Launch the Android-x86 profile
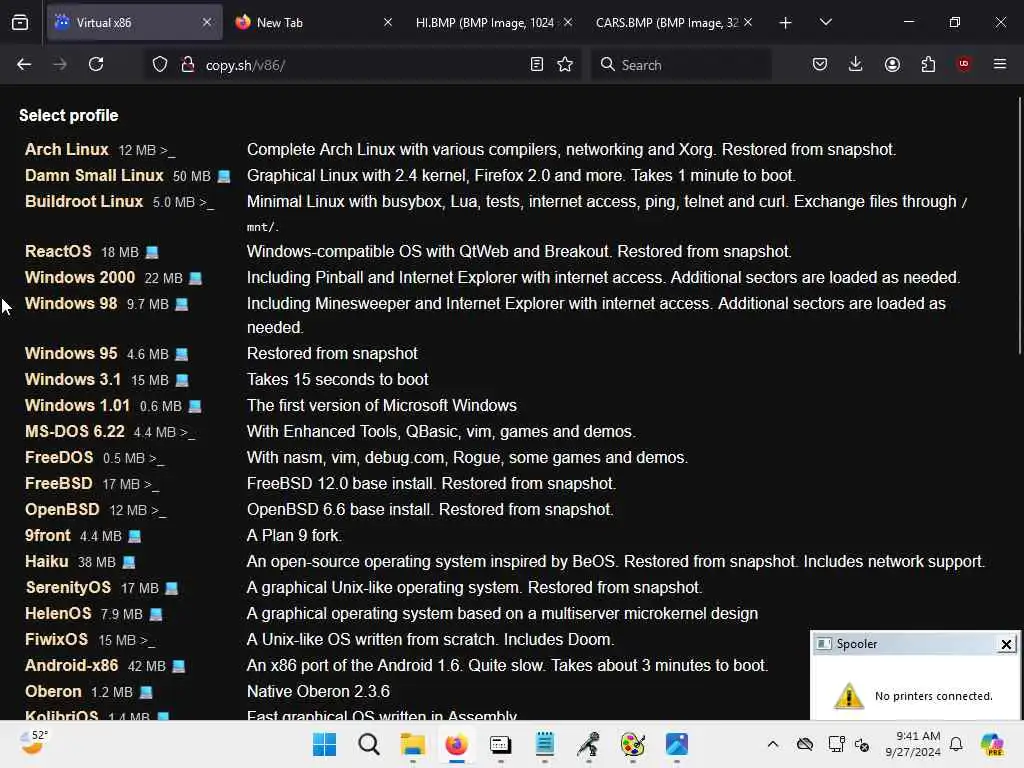Viewport: 1024px width, 768px height. click(72, 666)
